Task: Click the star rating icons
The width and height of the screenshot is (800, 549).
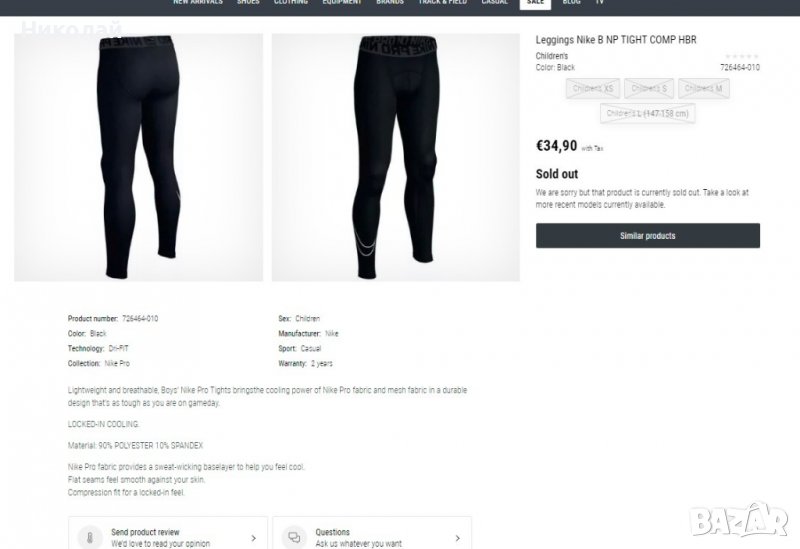Action: (x=742, y=56)
